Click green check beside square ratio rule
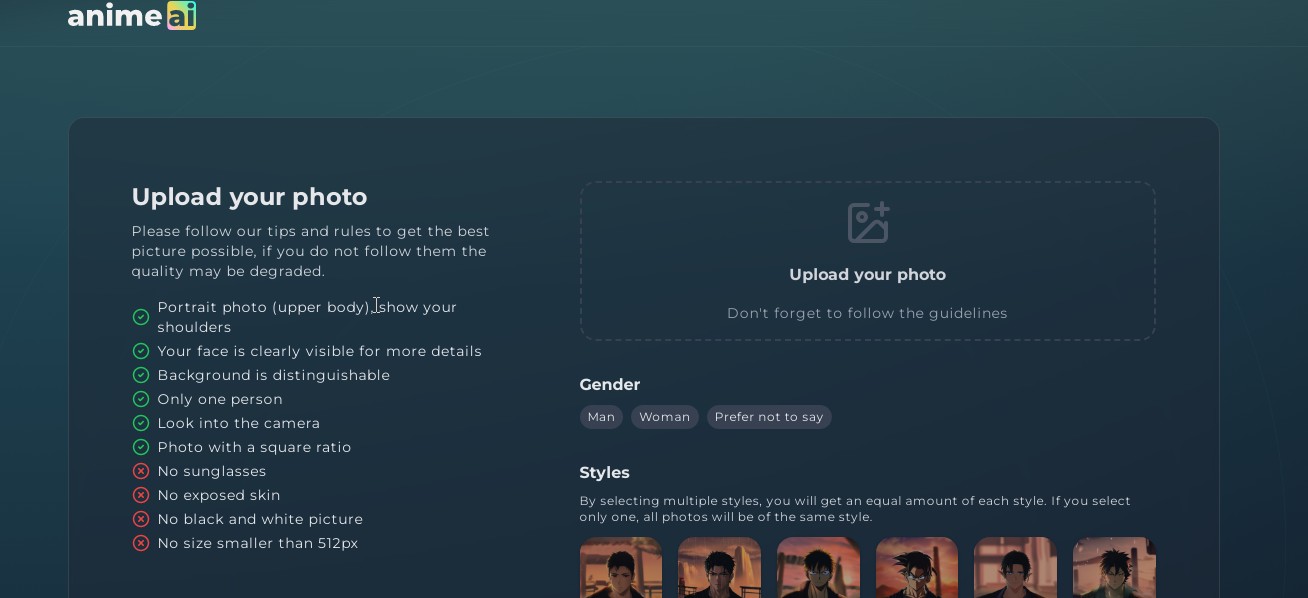 (x=141, y=447)
